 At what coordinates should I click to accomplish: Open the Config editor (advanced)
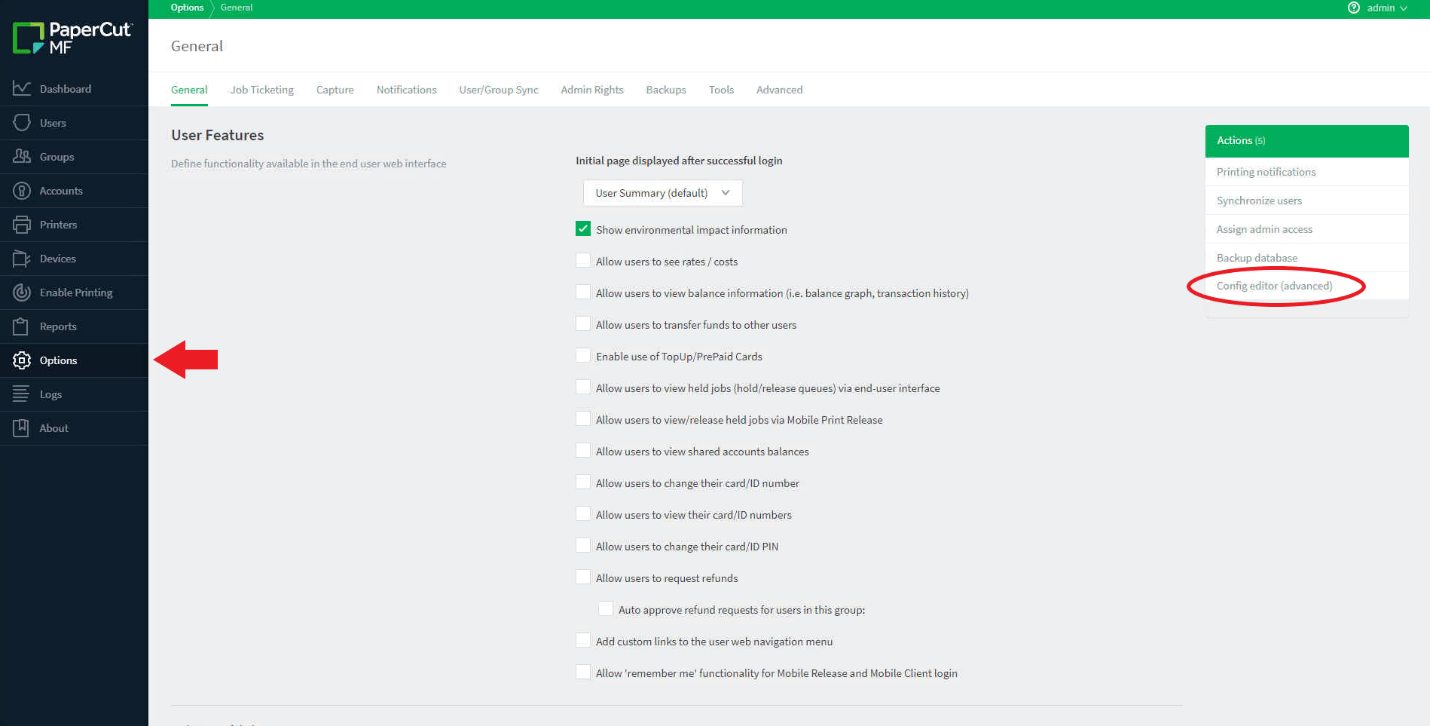pyautogui.click(x=1275, y=286)
